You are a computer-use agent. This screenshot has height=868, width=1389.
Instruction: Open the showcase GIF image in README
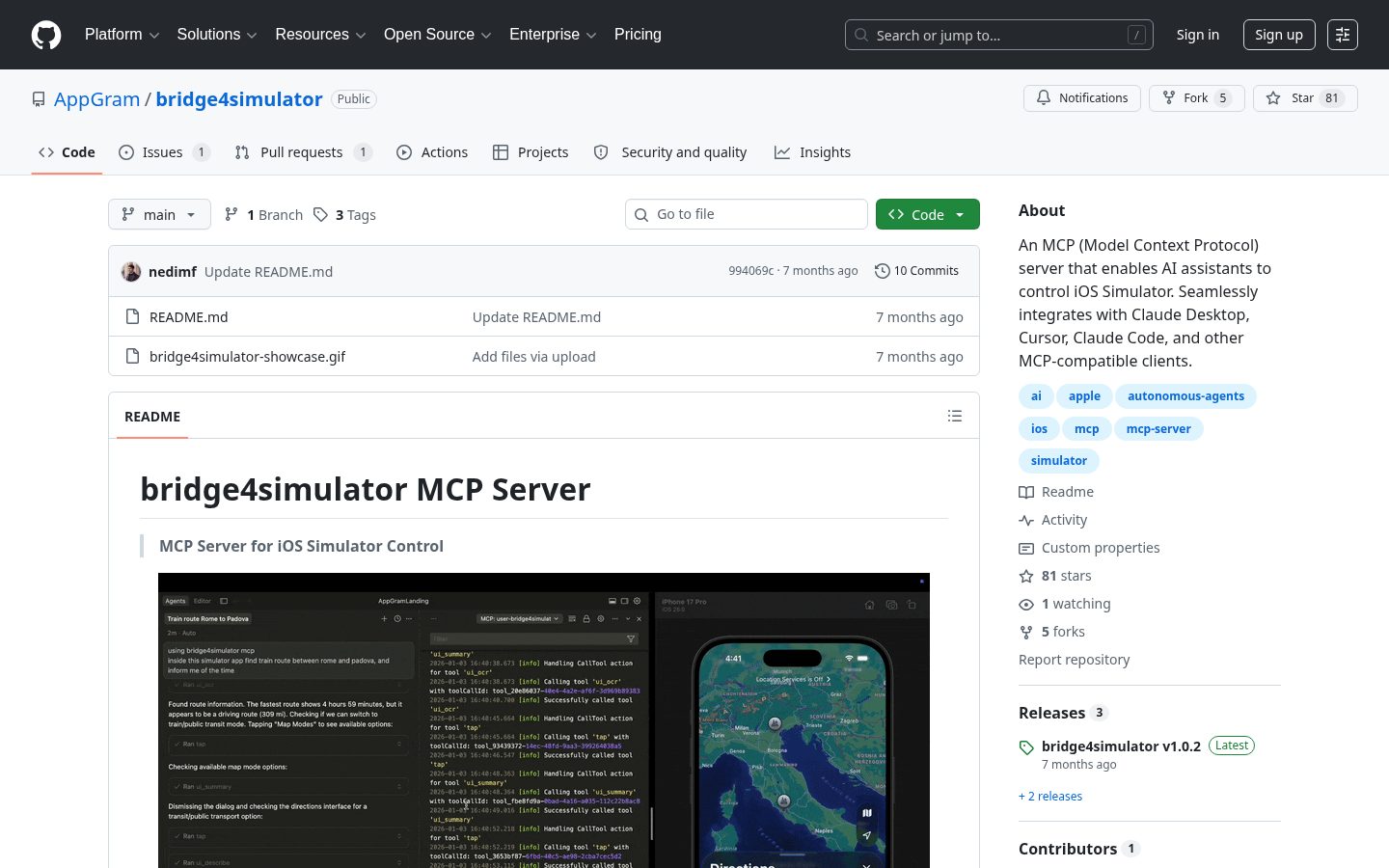pyautogui.click(x=544, y=720)
